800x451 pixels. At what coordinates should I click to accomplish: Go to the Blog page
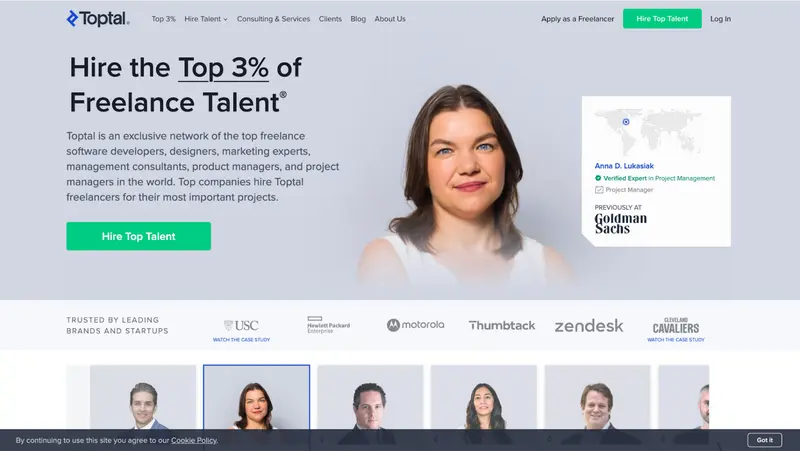pos(358,19)
